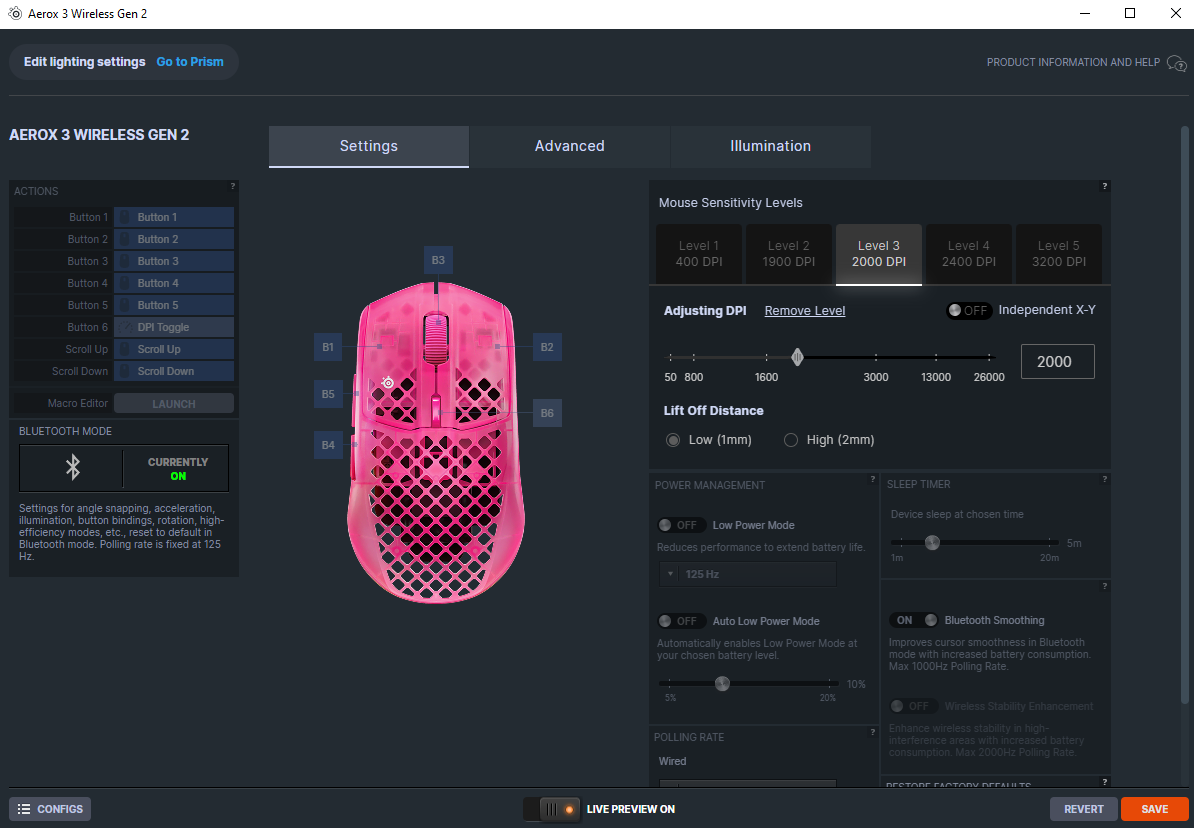Open the product information help chat icon

[x=1176, y=63]
